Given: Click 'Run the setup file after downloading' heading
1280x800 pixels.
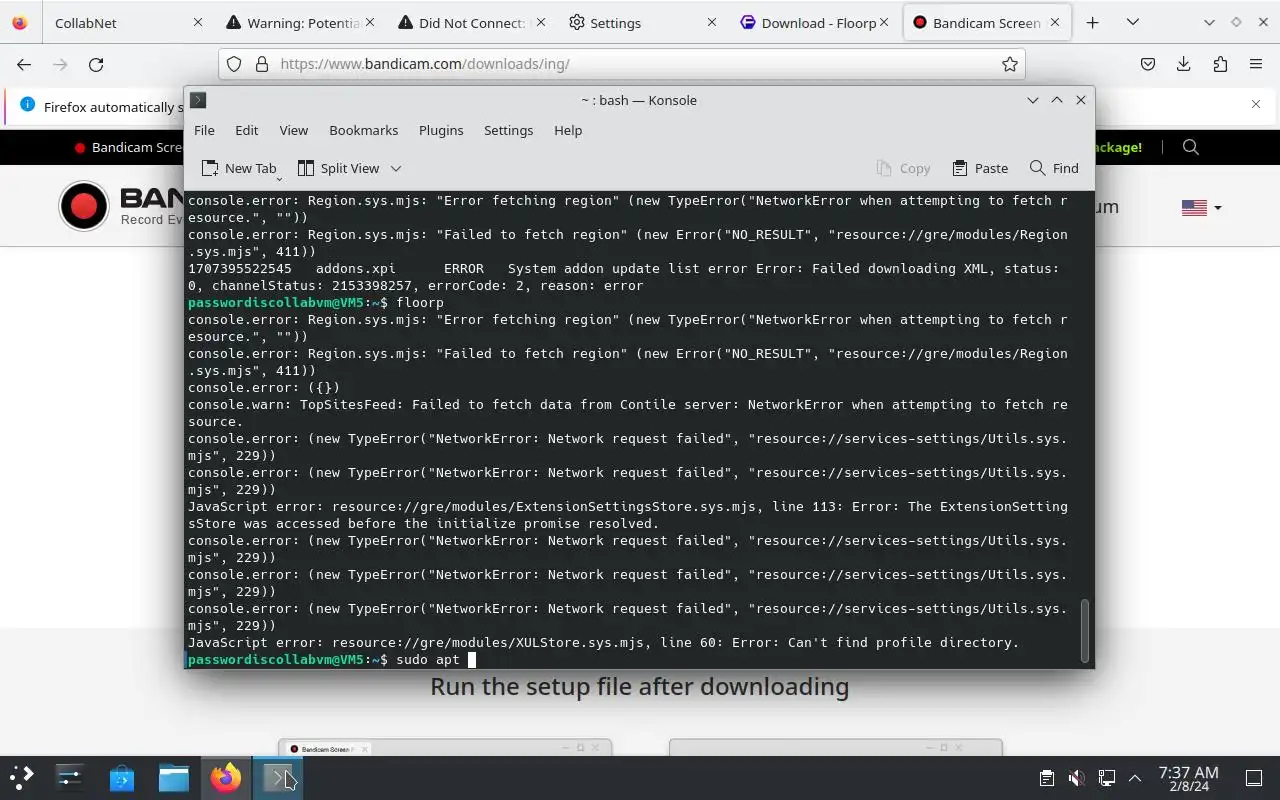Looking at the screenshot, I should click(640, 686).
